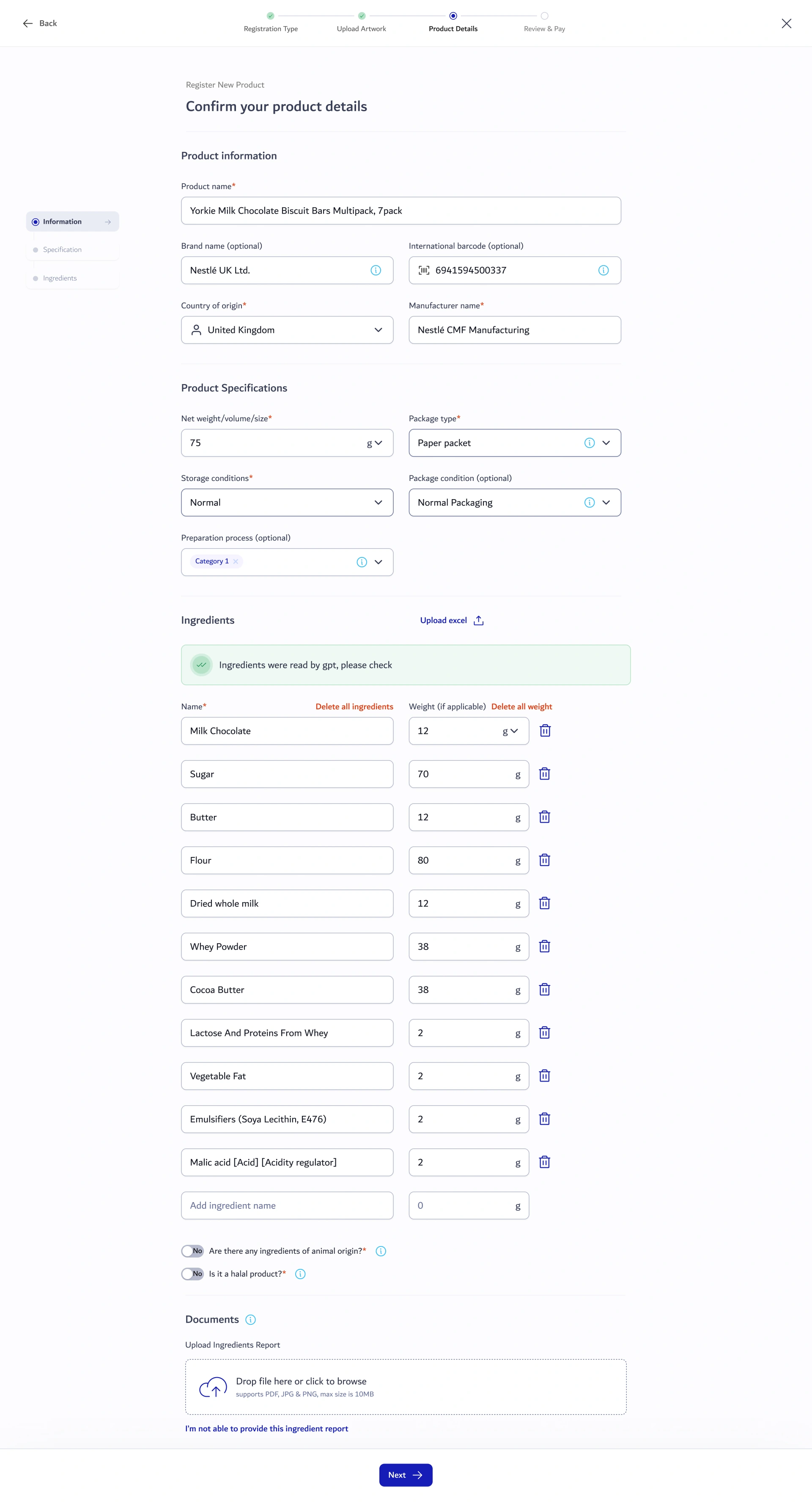Toggle the halal product switch

(192, 1274)
